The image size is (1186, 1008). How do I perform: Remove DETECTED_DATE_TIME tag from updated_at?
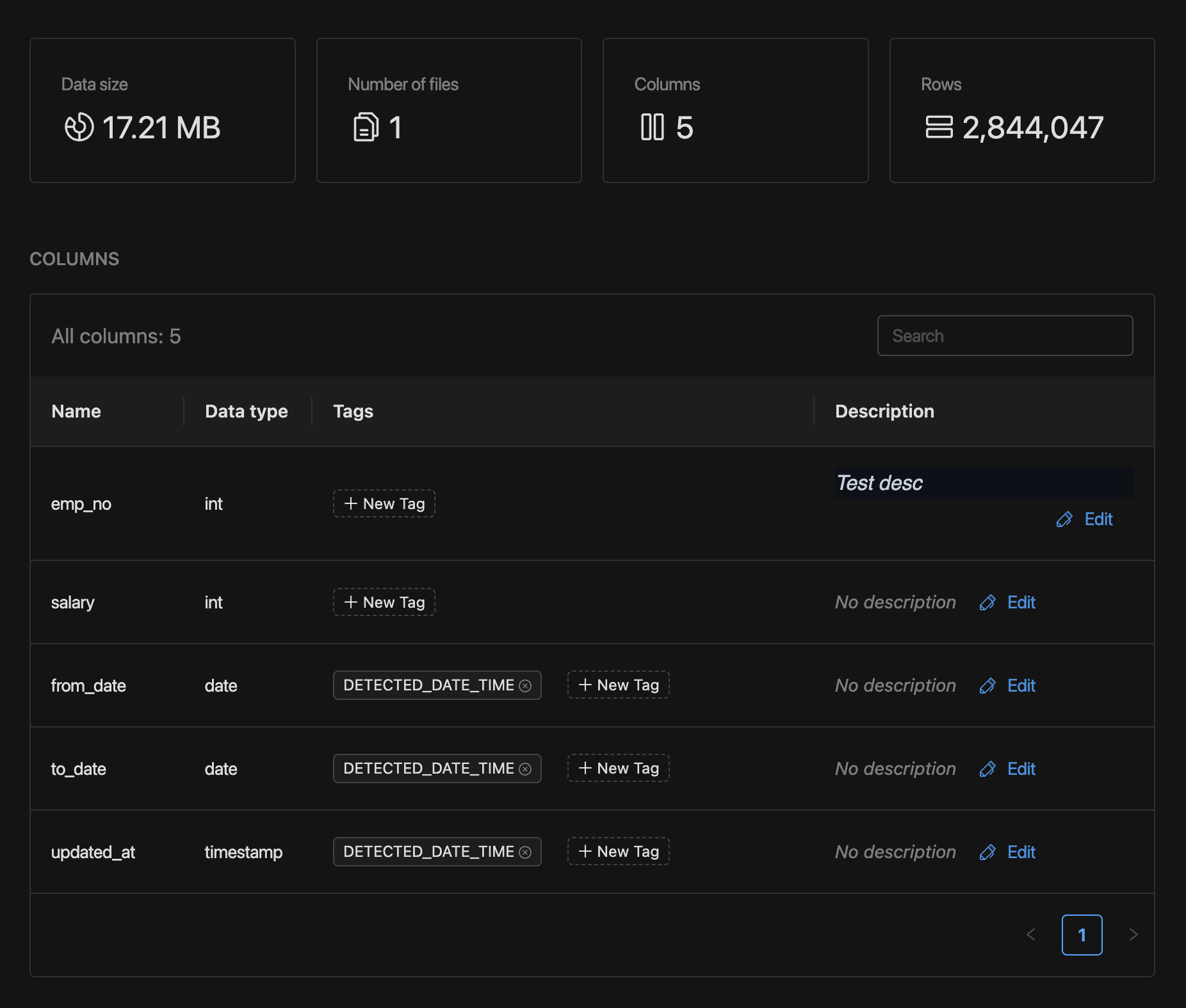(525, 852)
